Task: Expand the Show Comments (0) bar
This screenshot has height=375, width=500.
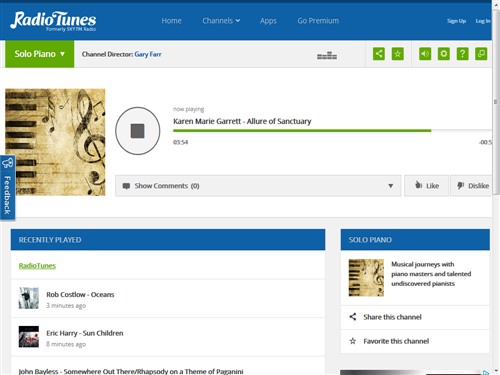Action: 258,186
